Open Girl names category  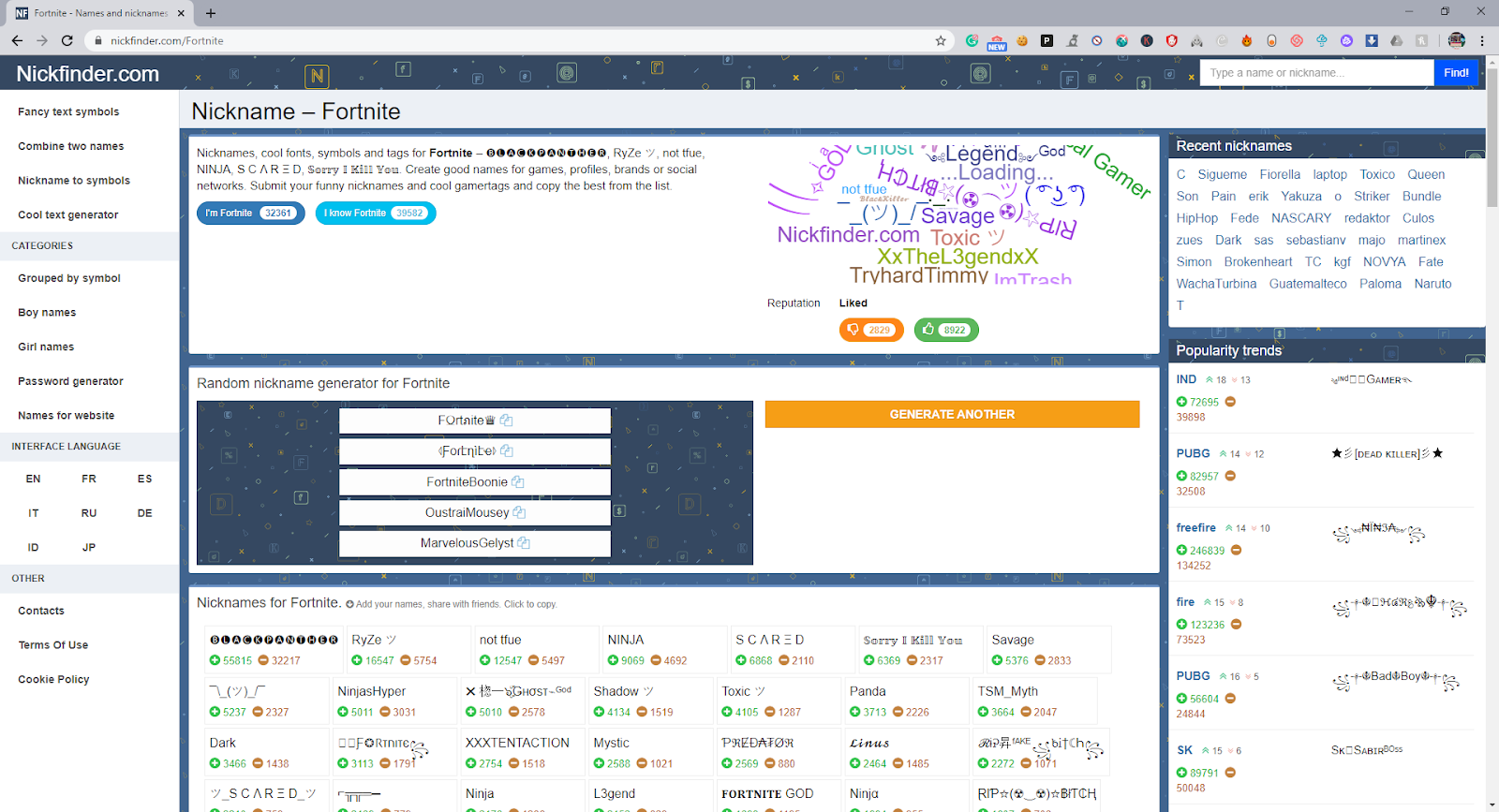click(x=46, y=347)
